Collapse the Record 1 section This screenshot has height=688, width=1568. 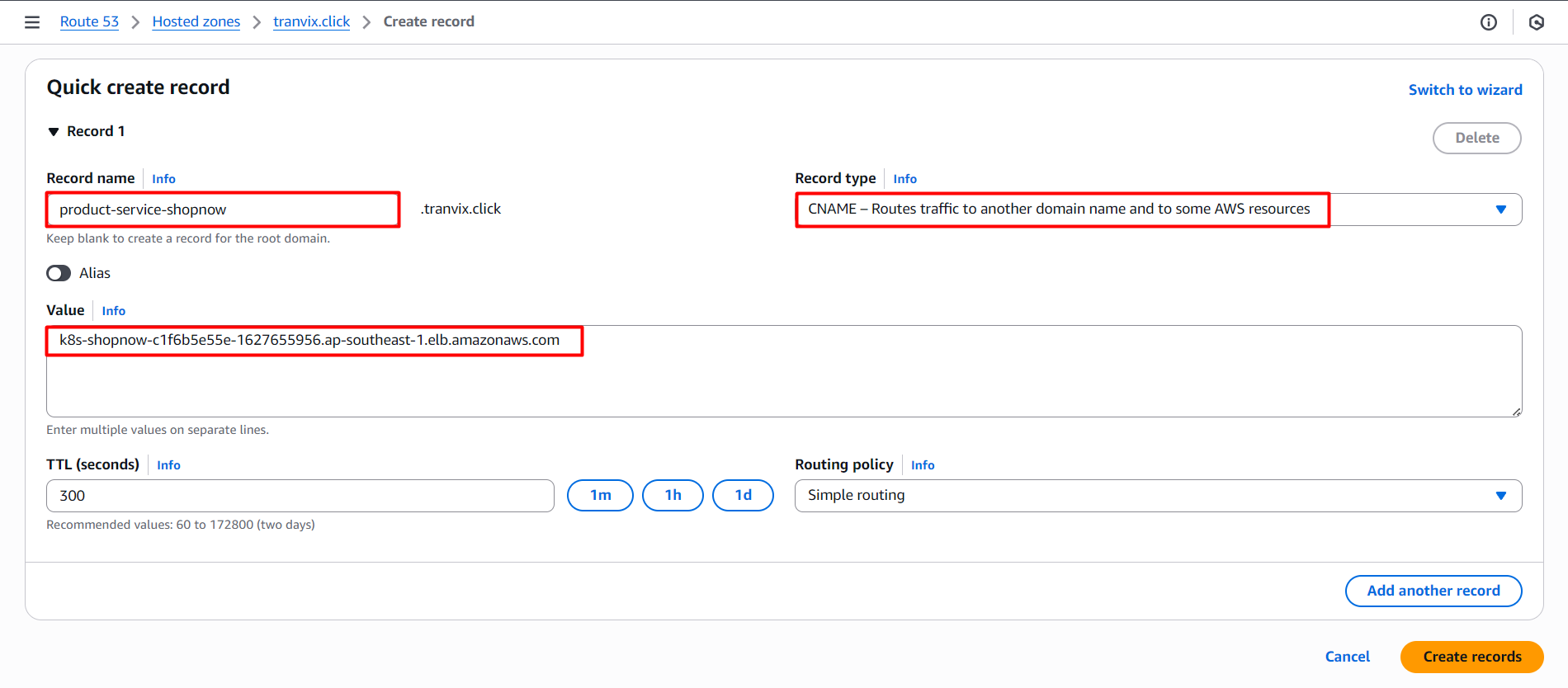coord(54,132)
